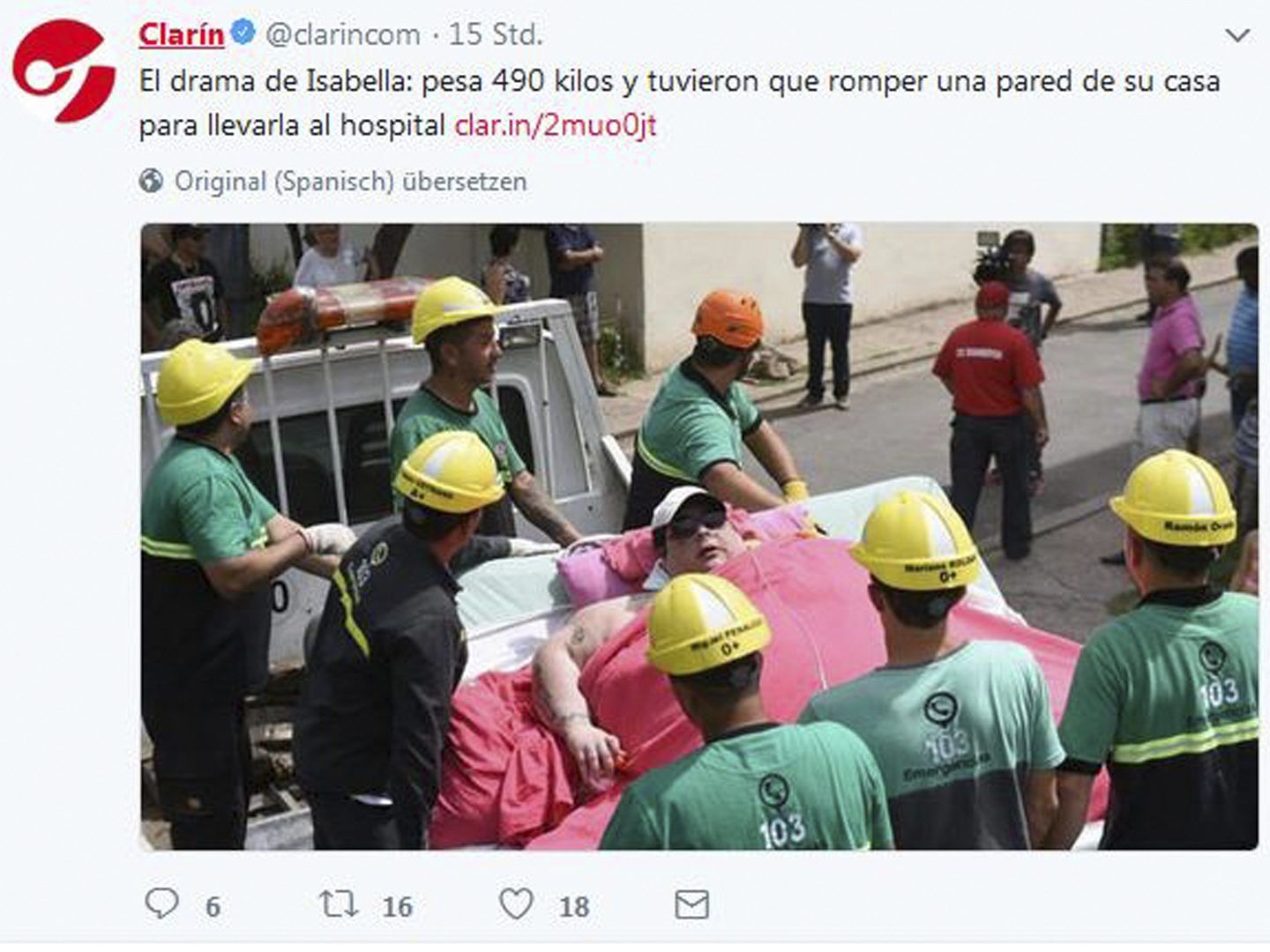The height and width of the screenshot is (952, 1270).
Task: Click the blue verified badge icon
Action: pos(243,33)
